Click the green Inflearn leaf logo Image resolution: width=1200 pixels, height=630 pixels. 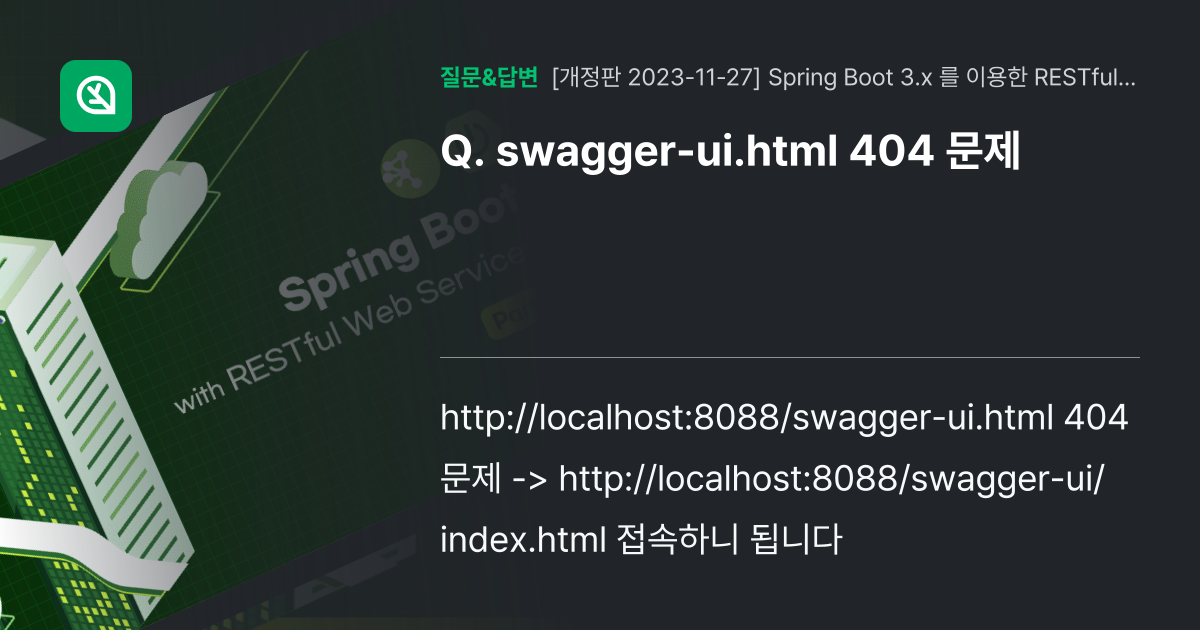[x=96, y=96]
